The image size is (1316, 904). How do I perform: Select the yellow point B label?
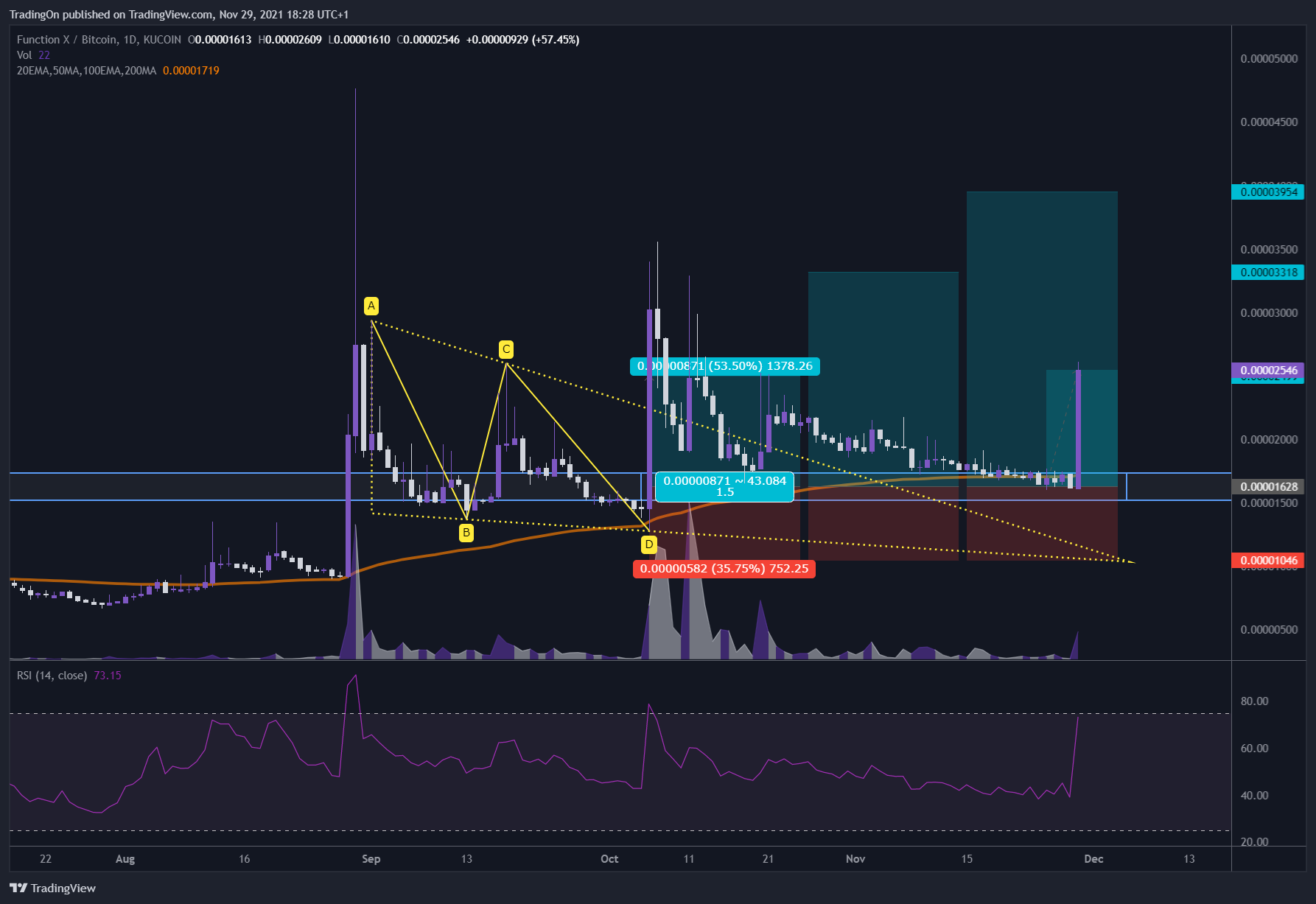tap(466, 533)
